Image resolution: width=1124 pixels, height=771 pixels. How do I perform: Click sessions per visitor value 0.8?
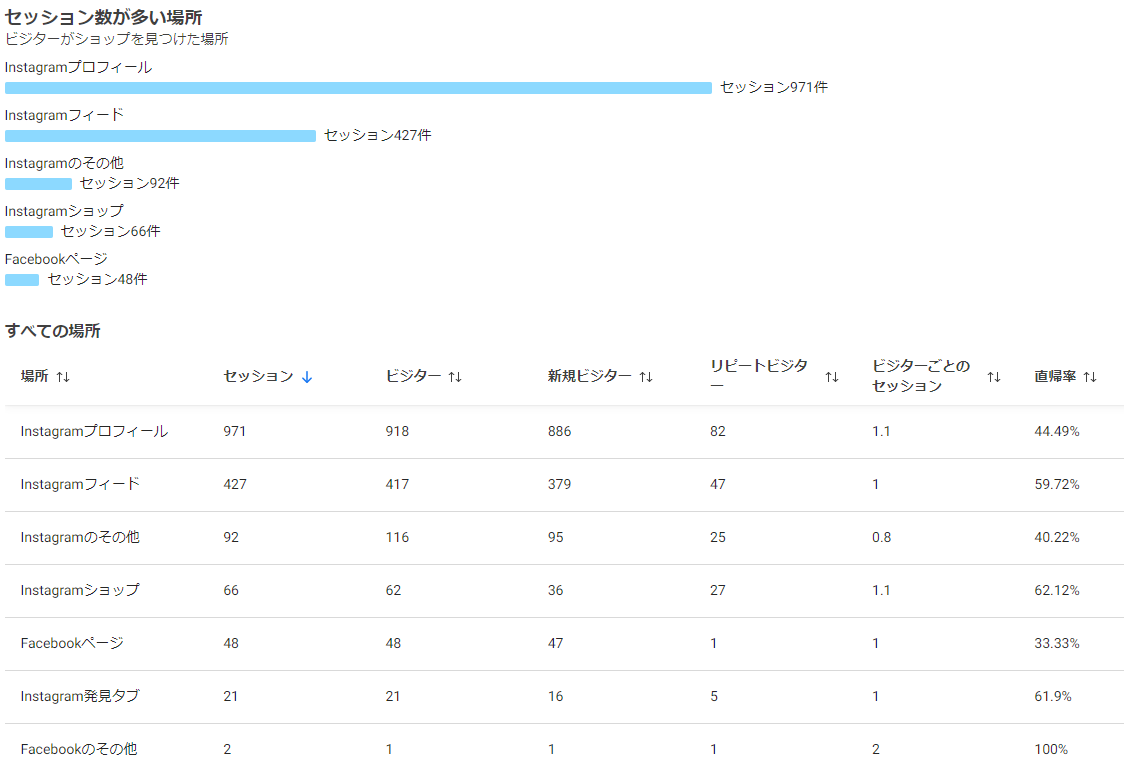point(882,537)
